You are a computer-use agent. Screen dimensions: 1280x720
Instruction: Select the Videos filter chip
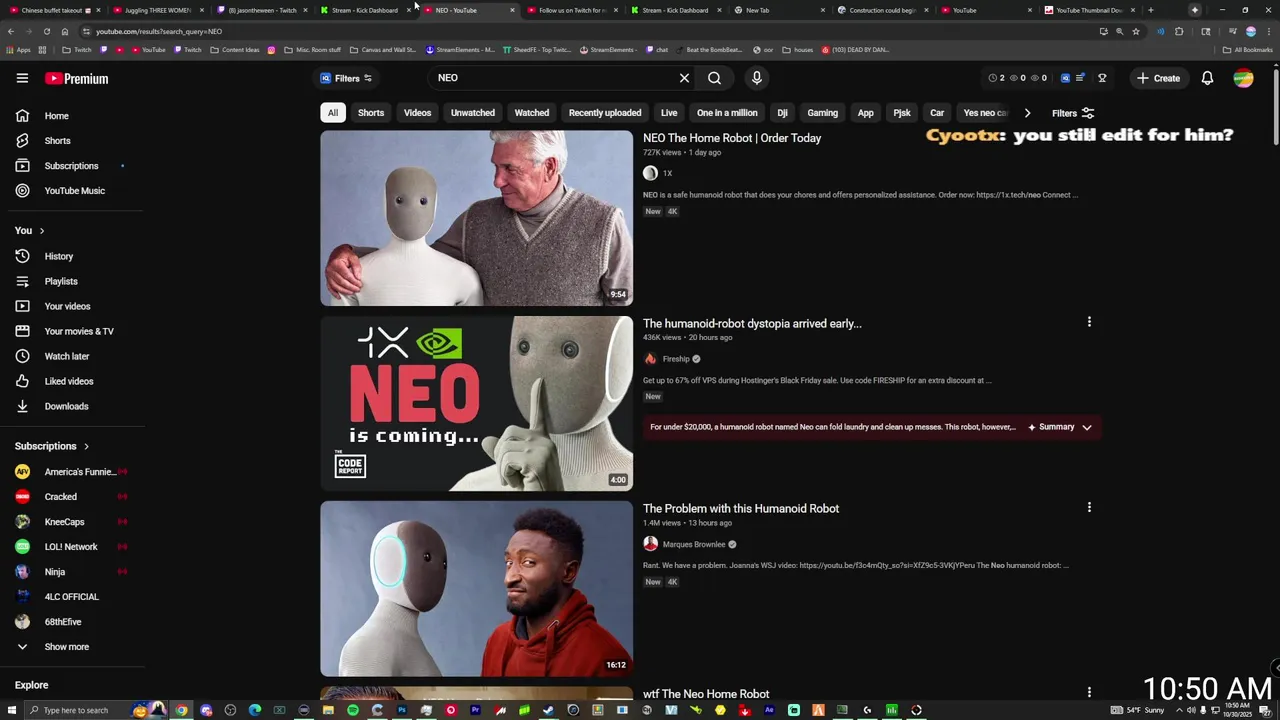(x=417, y=113)
